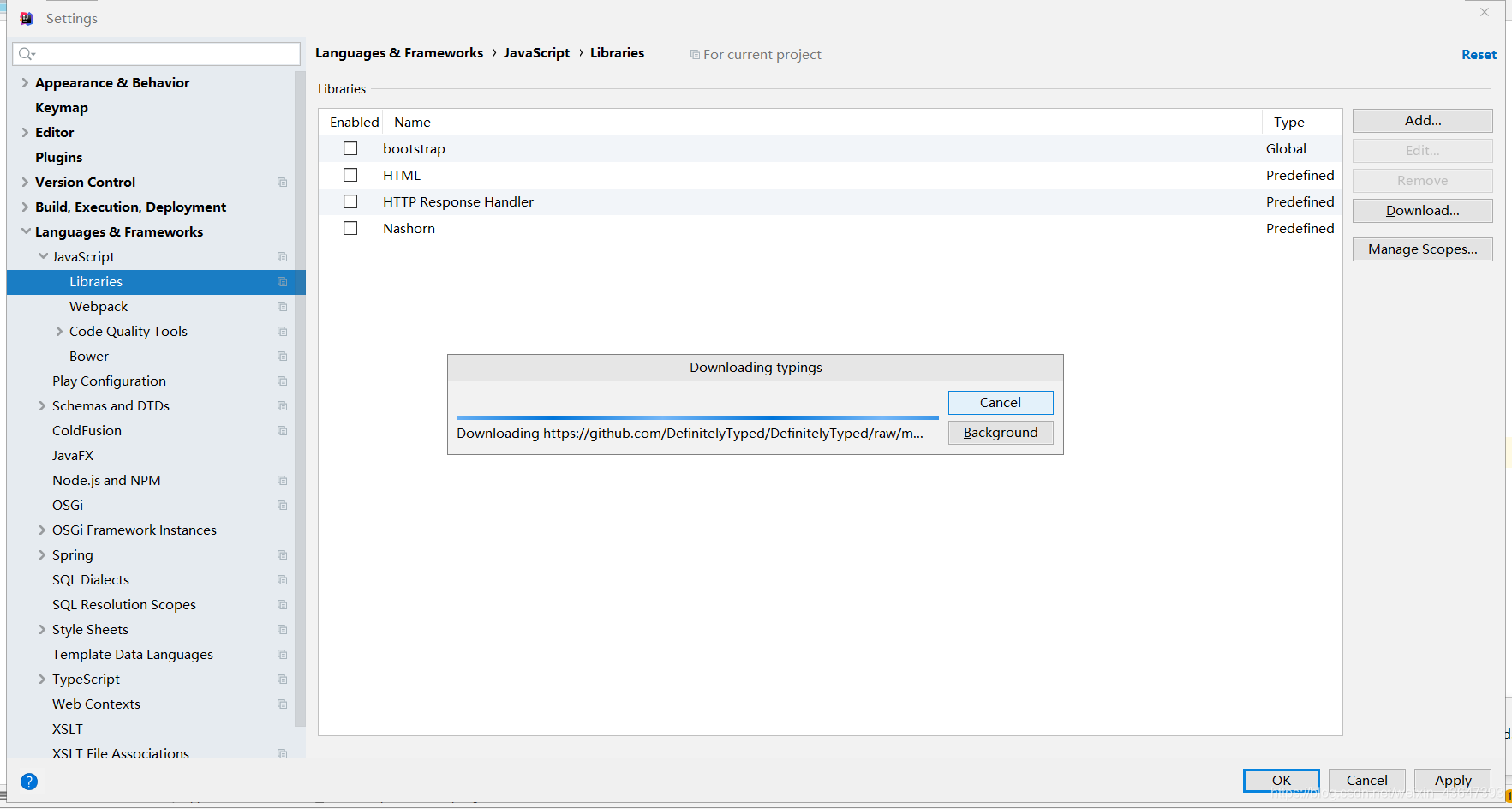1512x809 pixels.
Task: Click project-scope icon beside Schemas and DTDs
Action: tap(282, 406)
